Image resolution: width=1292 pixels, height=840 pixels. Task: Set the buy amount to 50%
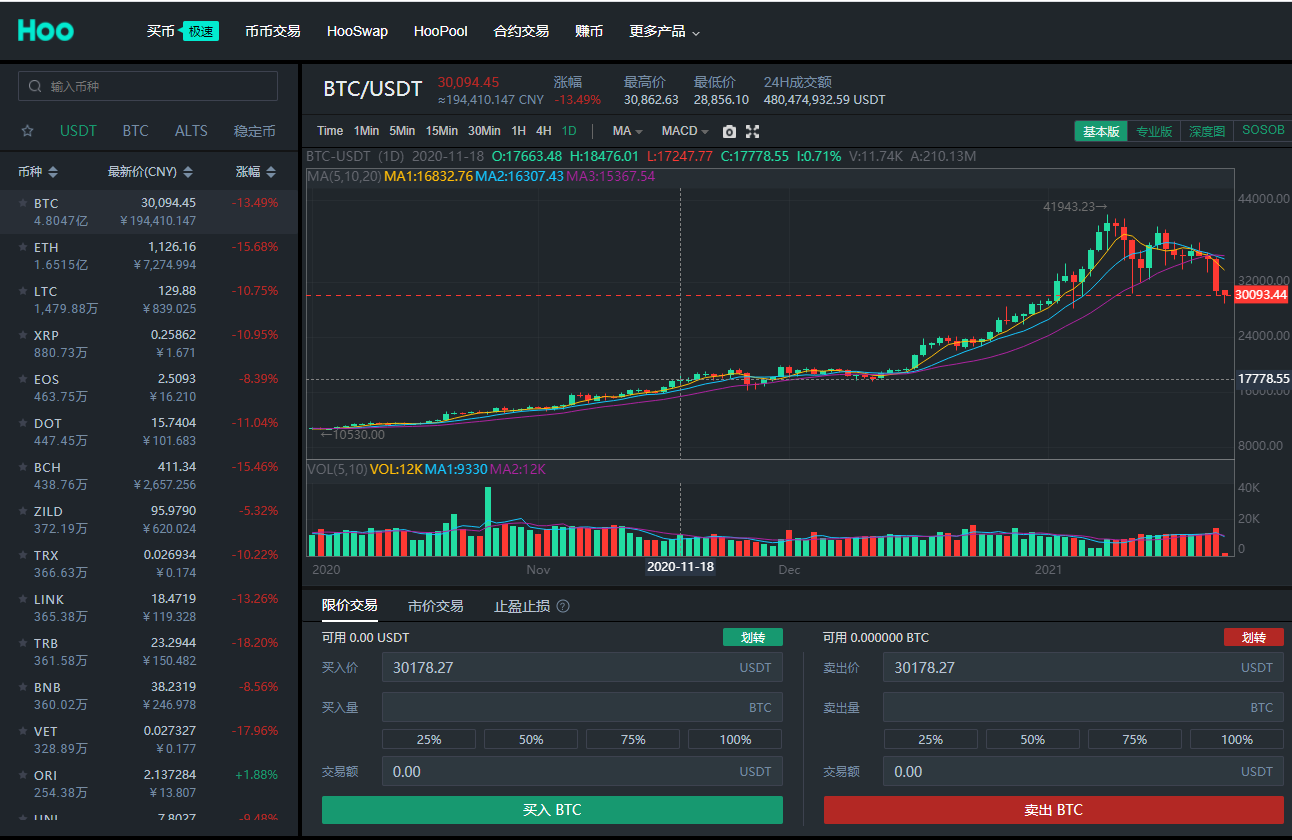pos(531,739)
